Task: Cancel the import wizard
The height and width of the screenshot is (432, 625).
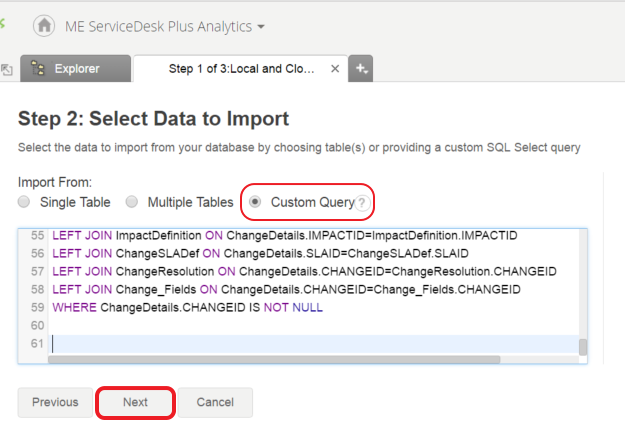Action: [215, 402]
